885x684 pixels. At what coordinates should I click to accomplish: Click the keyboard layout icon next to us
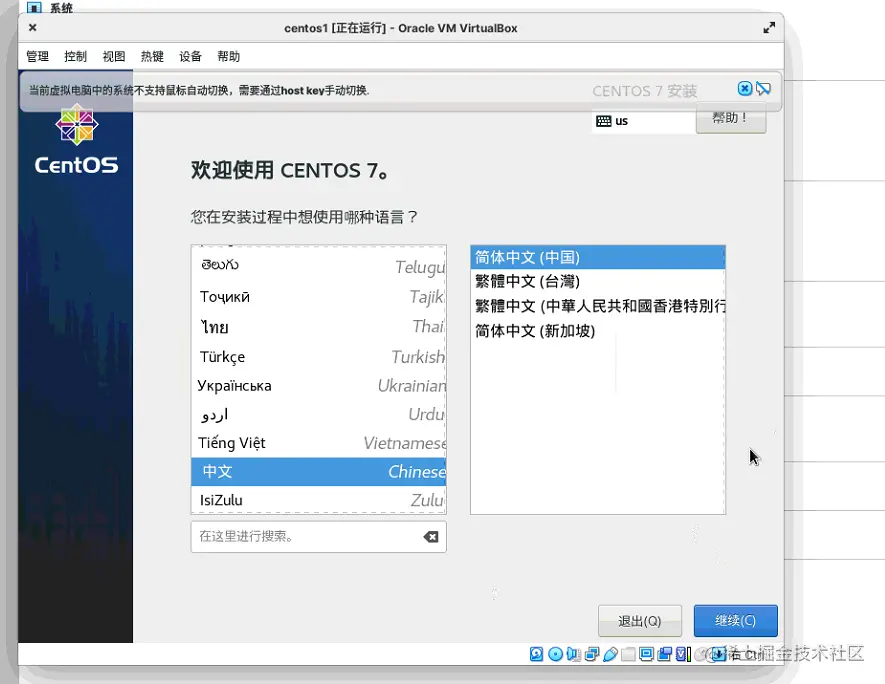603,121
